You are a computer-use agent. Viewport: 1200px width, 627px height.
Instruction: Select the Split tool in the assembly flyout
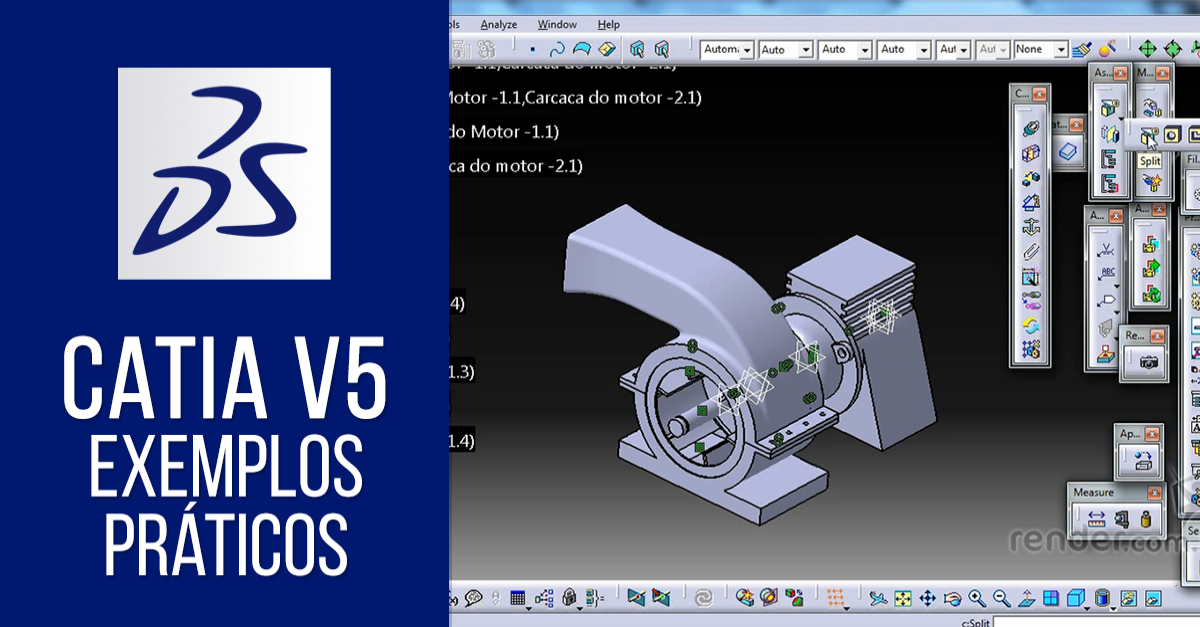click(x=1148, y=136)
